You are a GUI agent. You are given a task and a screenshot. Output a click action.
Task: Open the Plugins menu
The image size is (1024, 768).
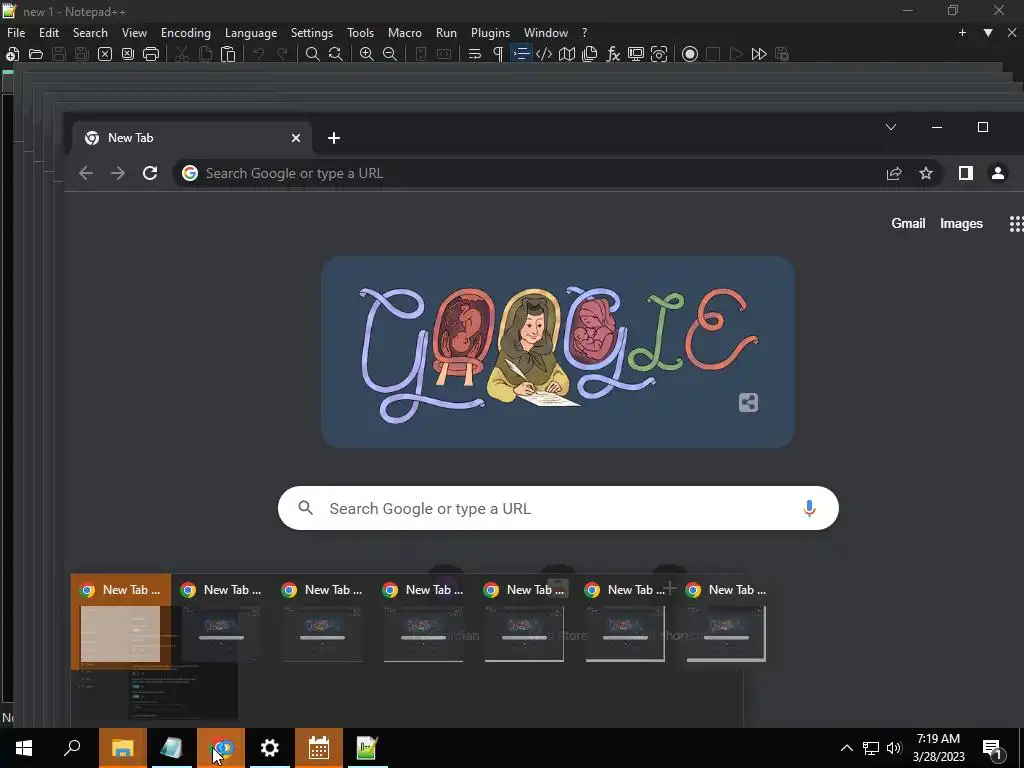(490, 33)
